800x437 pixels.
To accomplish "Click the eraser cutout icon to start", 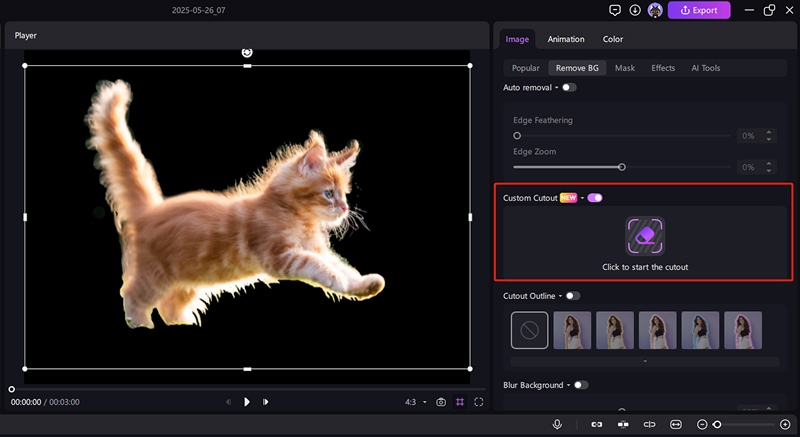I will [645, 236].
